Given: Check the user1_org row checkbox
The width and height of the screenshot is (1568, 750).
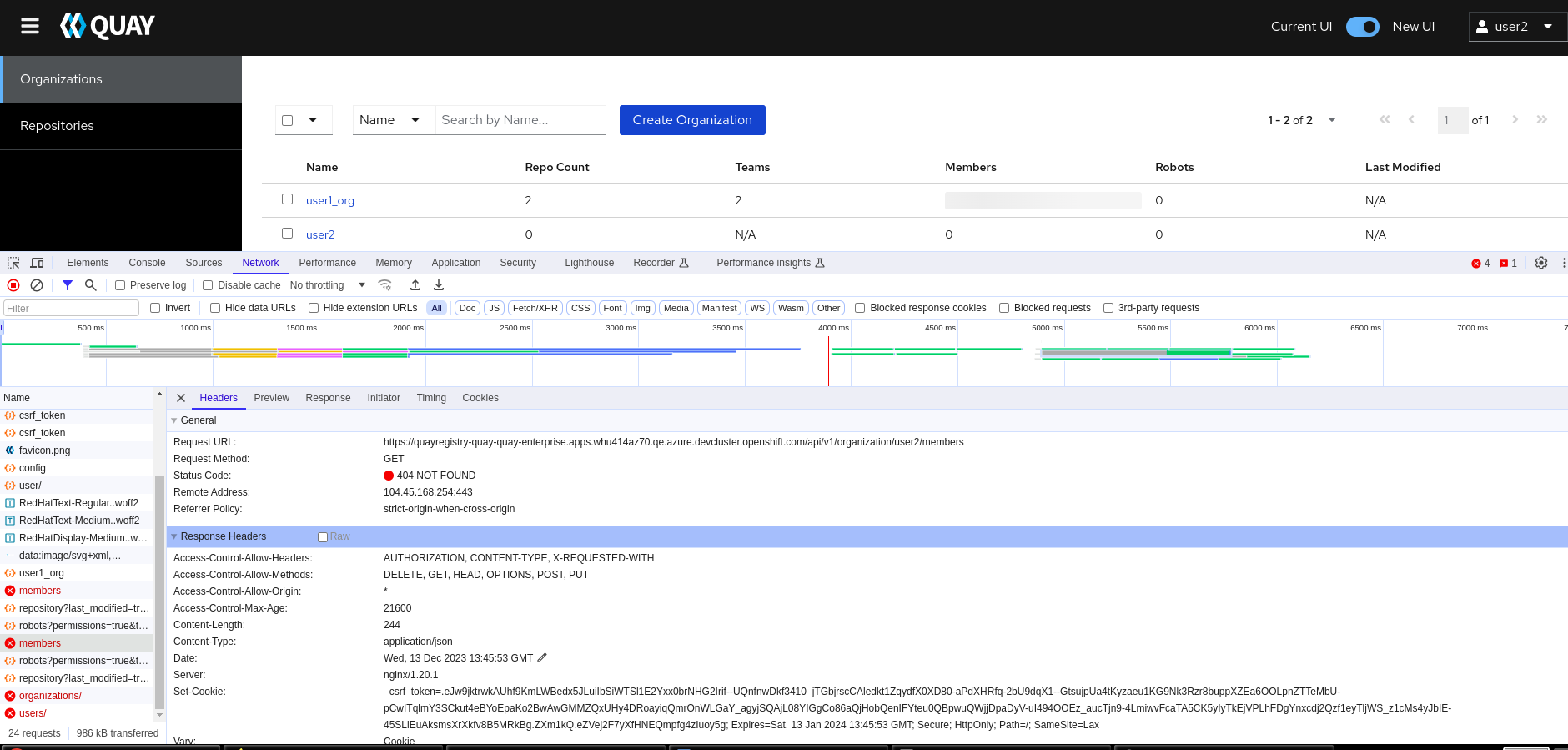Looking at the screenshot, I should coord(288,199).
